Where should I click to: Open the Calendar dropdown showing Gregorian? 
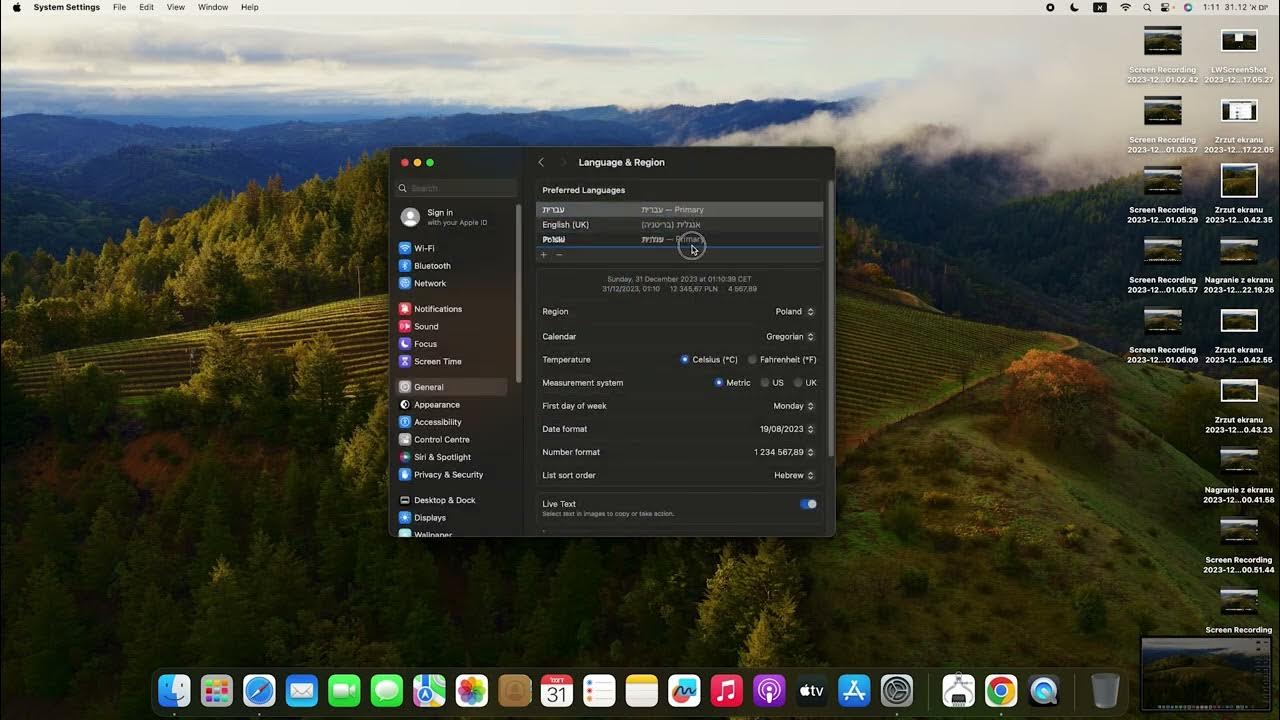[x=790, y=336]
